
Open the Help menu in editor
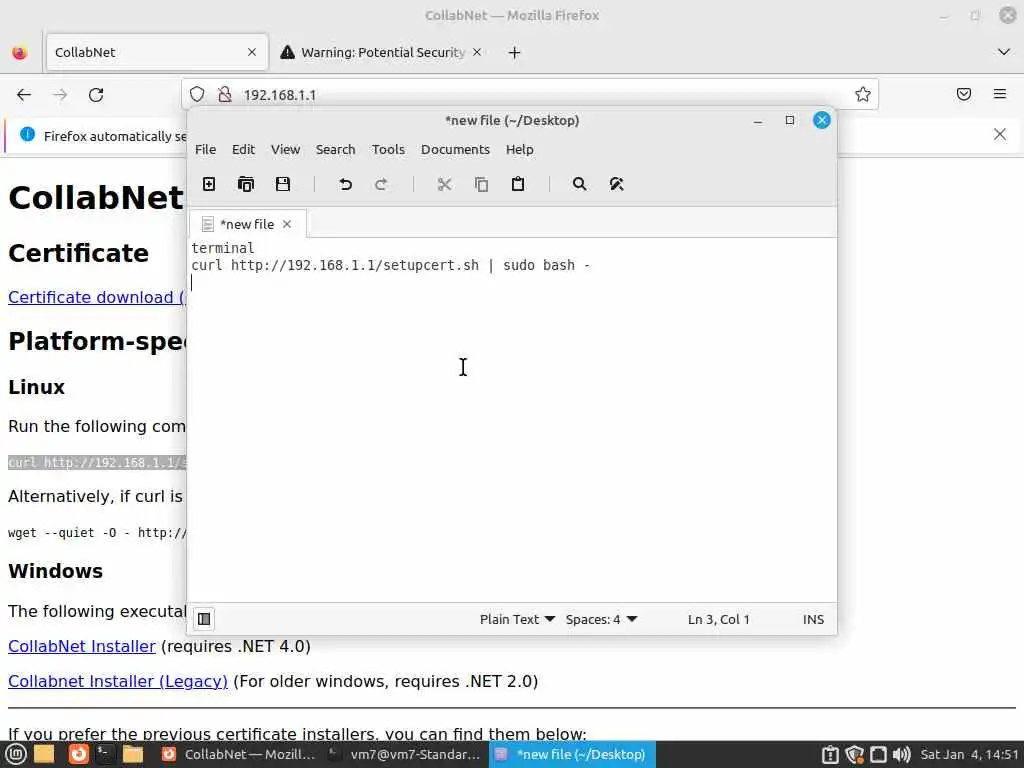click(x=519, y=150)
